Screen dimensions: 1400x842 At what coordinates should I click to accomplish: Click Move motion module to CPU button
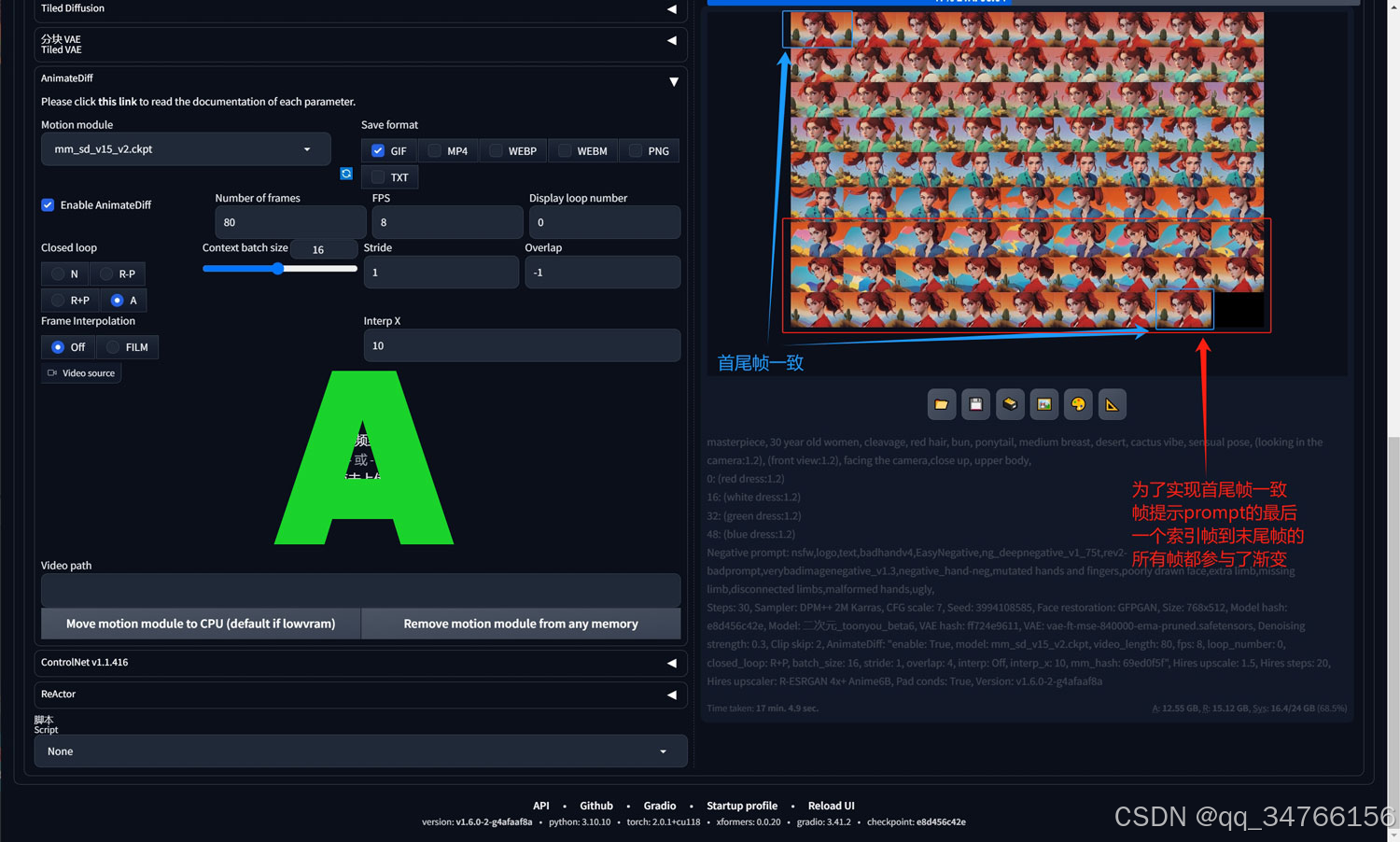201,624
